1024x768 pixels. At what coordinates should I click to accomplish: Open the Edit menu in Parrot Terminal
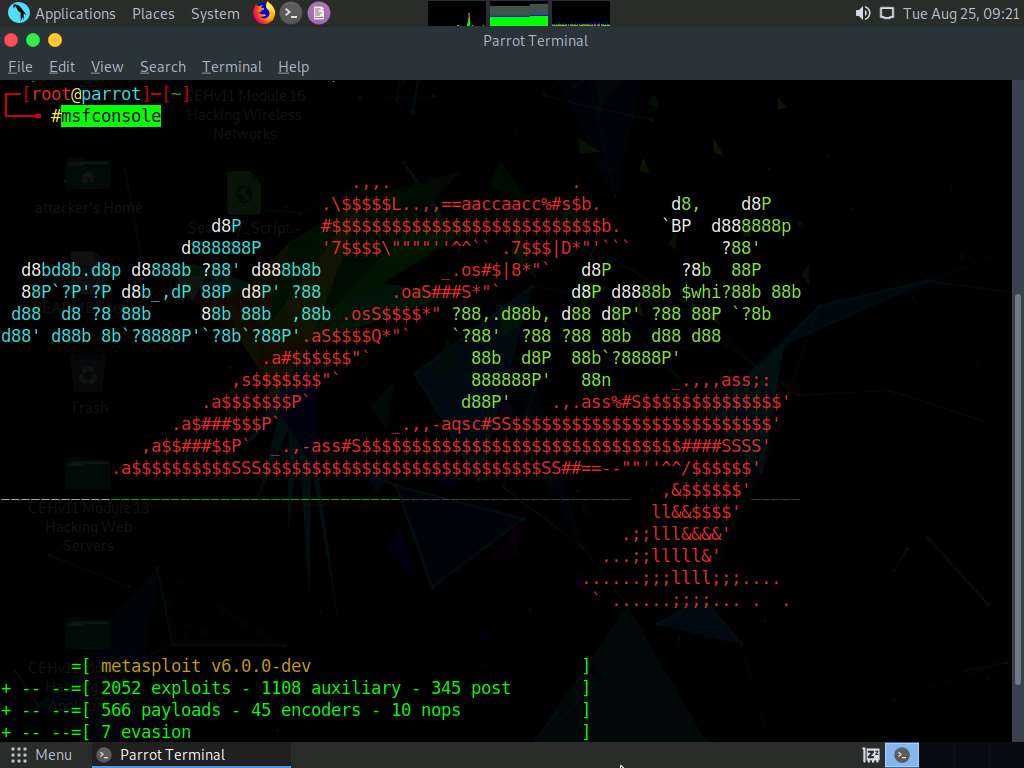[62, 67]
